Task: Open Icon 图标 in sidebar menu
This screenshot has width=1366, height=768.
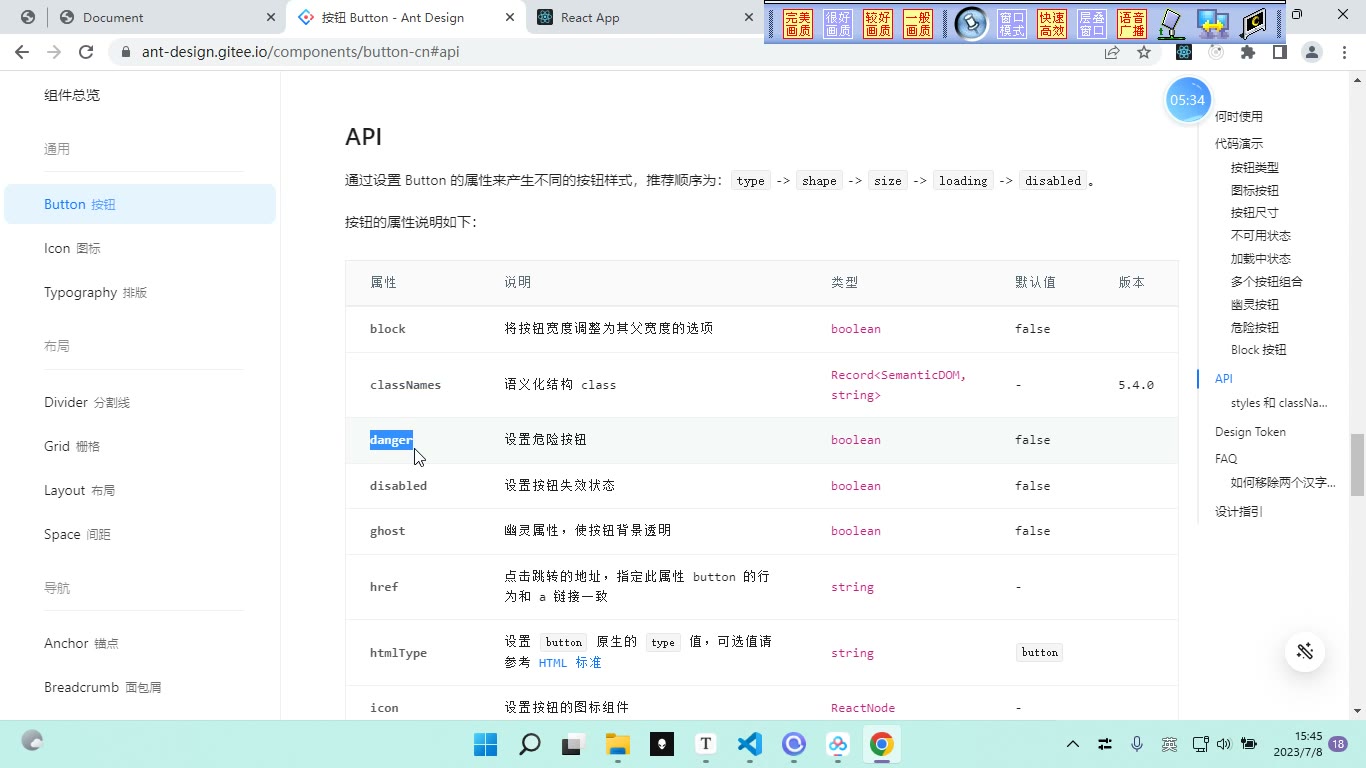Action: click(72, 248)
